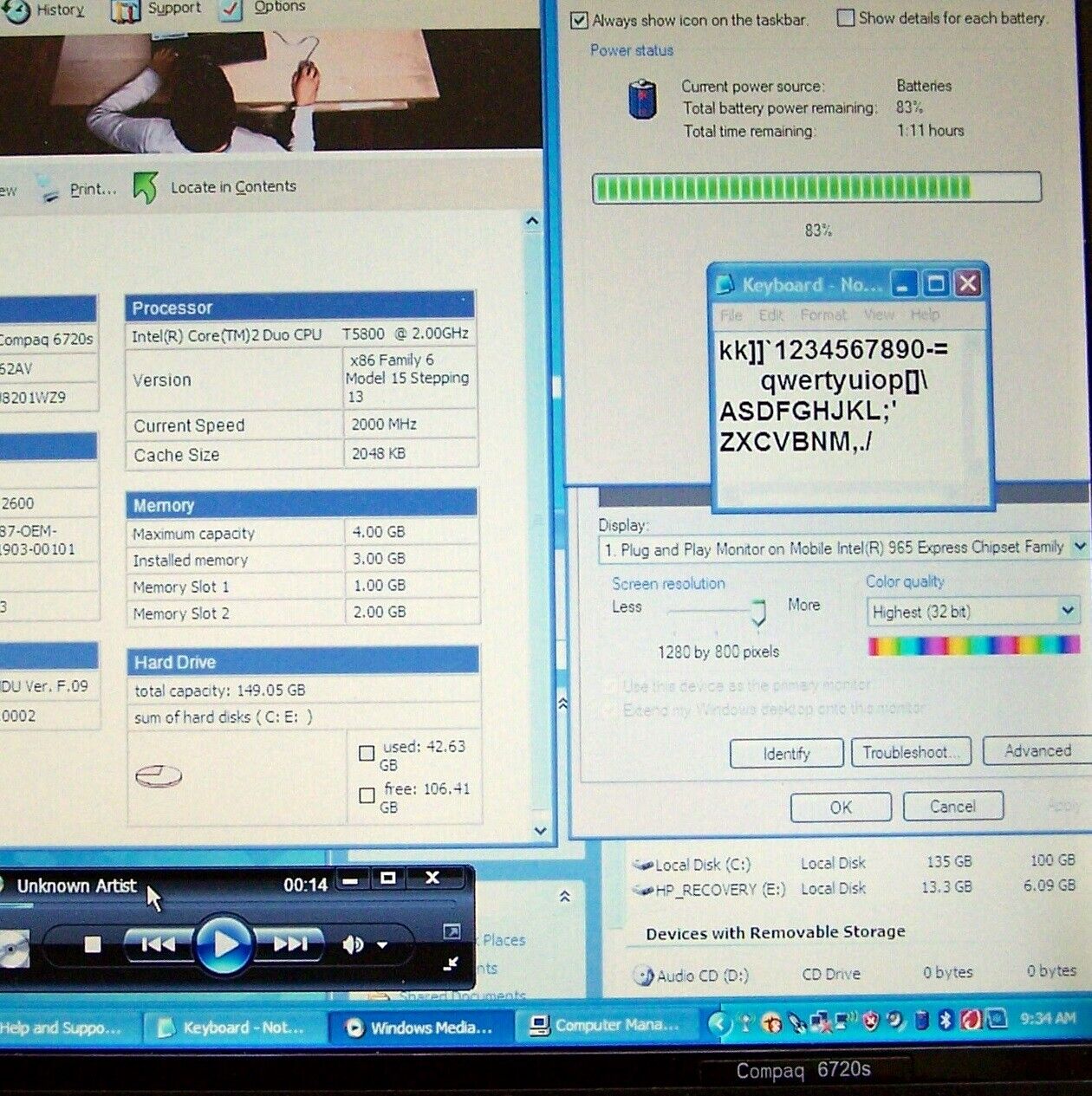Click the Screen resolution slider handle
Screen dimensions: 1092x1096
(x=758, y=613)
